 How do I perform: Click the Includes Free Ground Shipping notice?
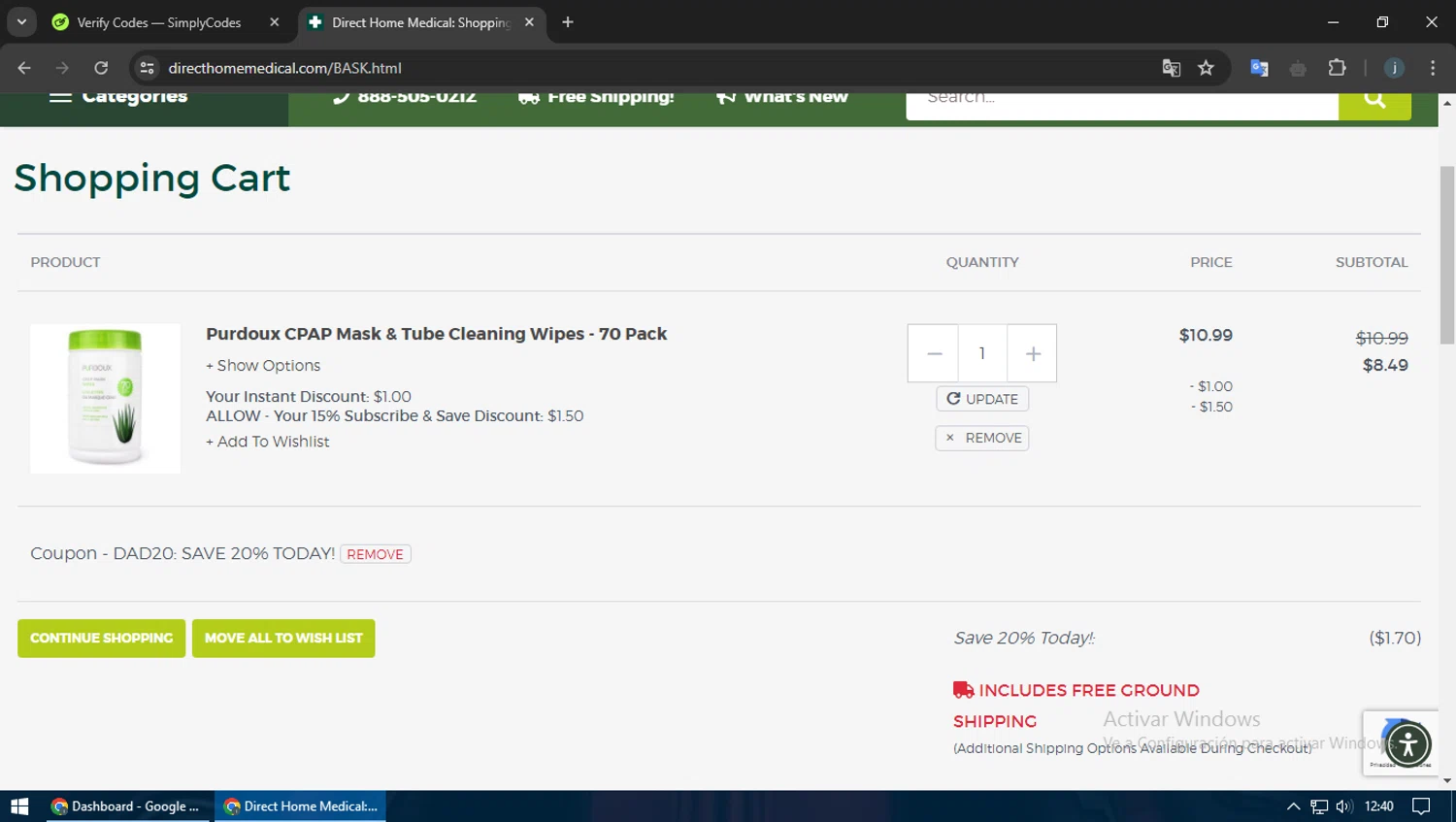[1076, 706]
